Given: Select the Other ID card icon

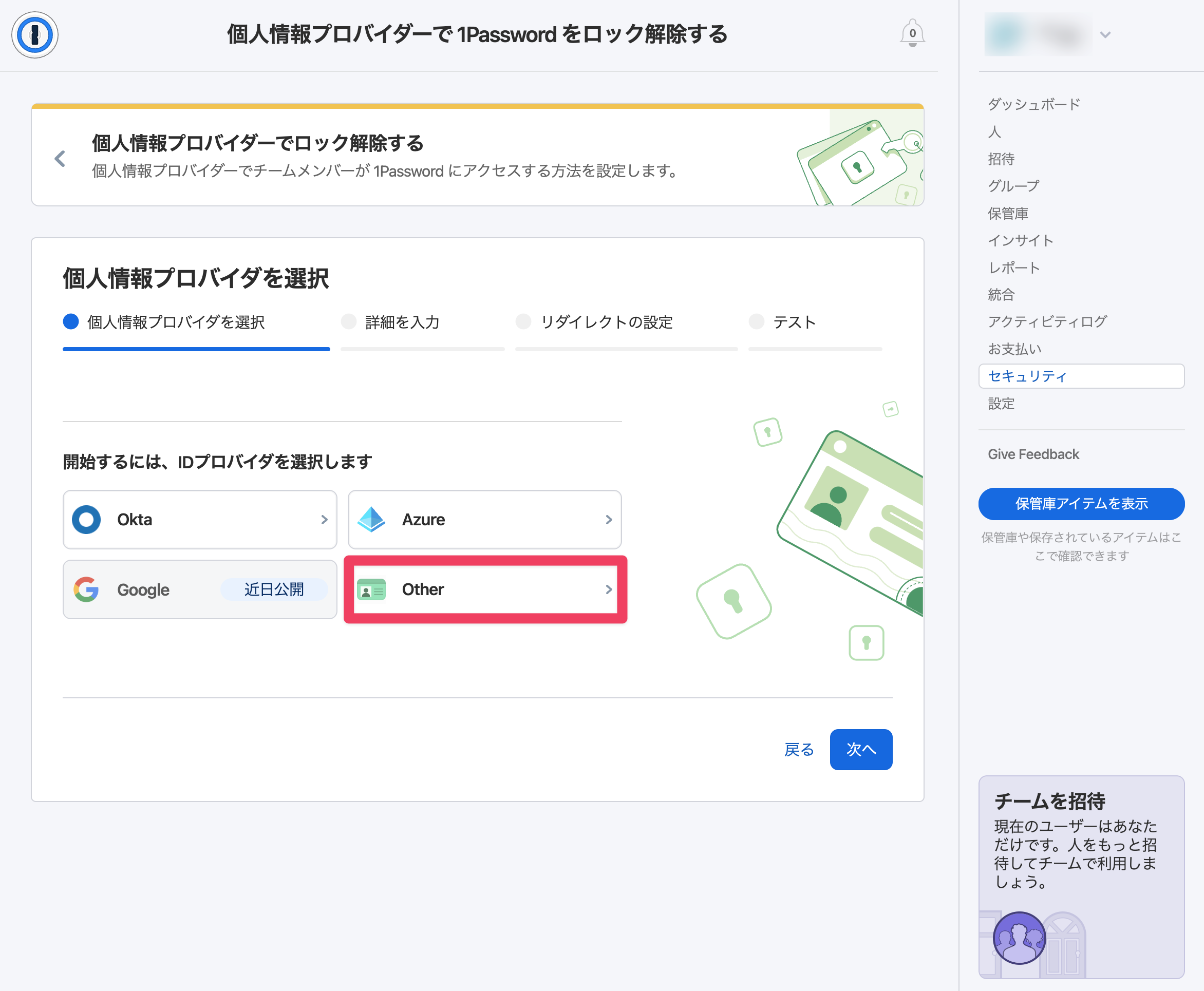Looking at the screenshot, I should pyautogui.click(x=371, y=589).
